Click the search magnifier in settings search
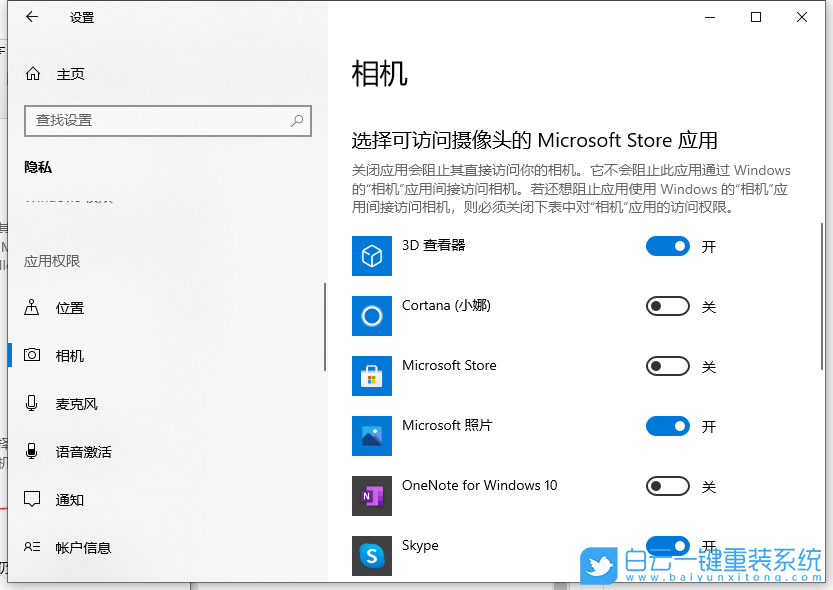Viewport: 833px width, 590px height. [x=297, y=120]
